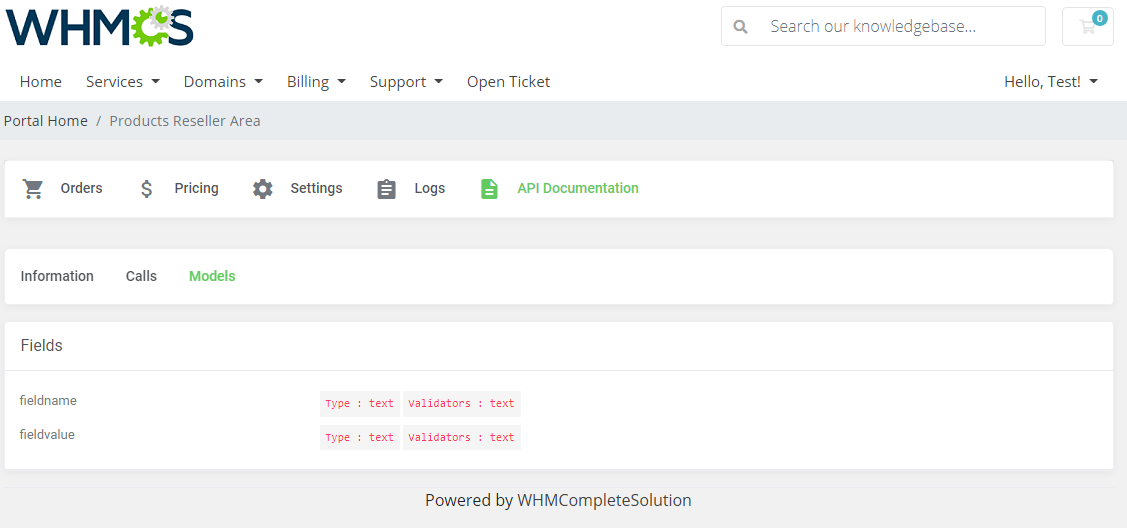
Task: Click the knowledgebase search magnifier icon
Action: [x=740, y=27]
